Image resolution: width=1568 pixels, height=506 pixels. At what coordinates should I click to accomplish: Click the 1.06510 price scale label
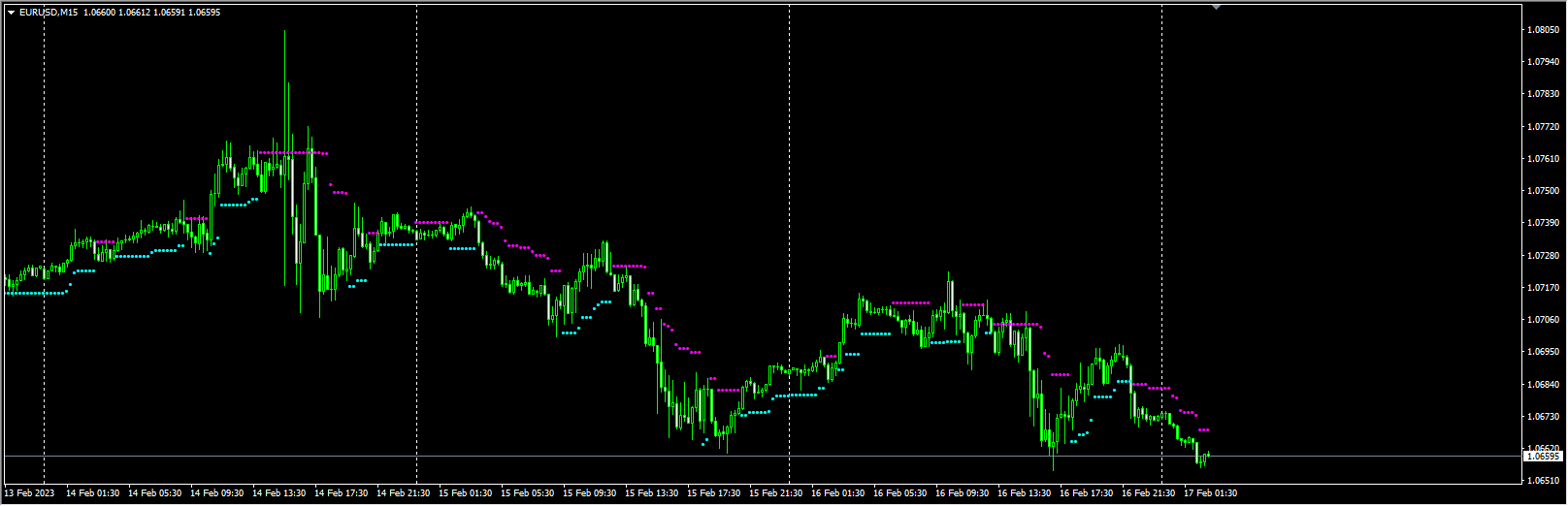click(1543, 481)
